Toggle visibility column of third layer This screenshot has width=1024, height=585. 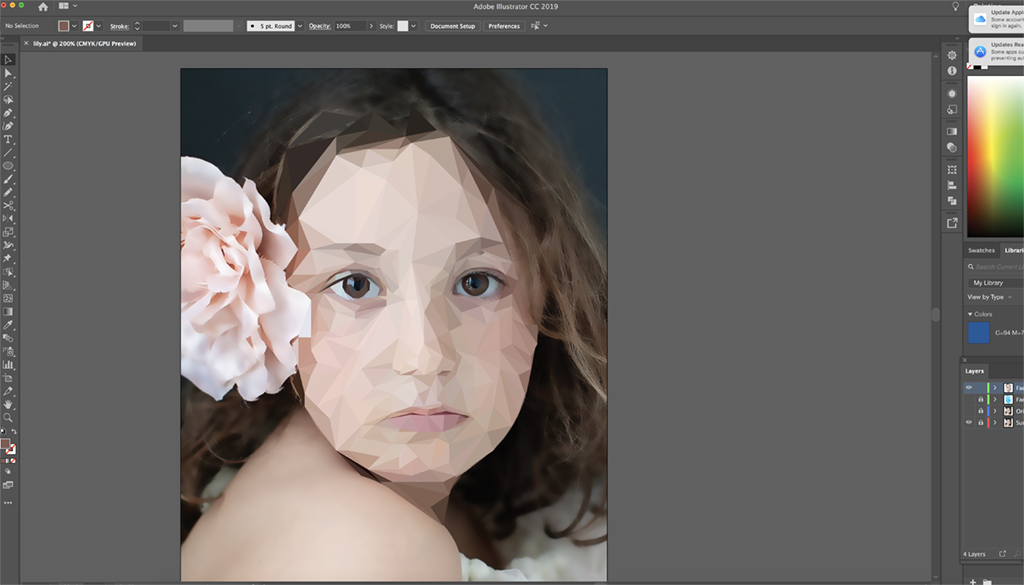[x=969, y=411]
